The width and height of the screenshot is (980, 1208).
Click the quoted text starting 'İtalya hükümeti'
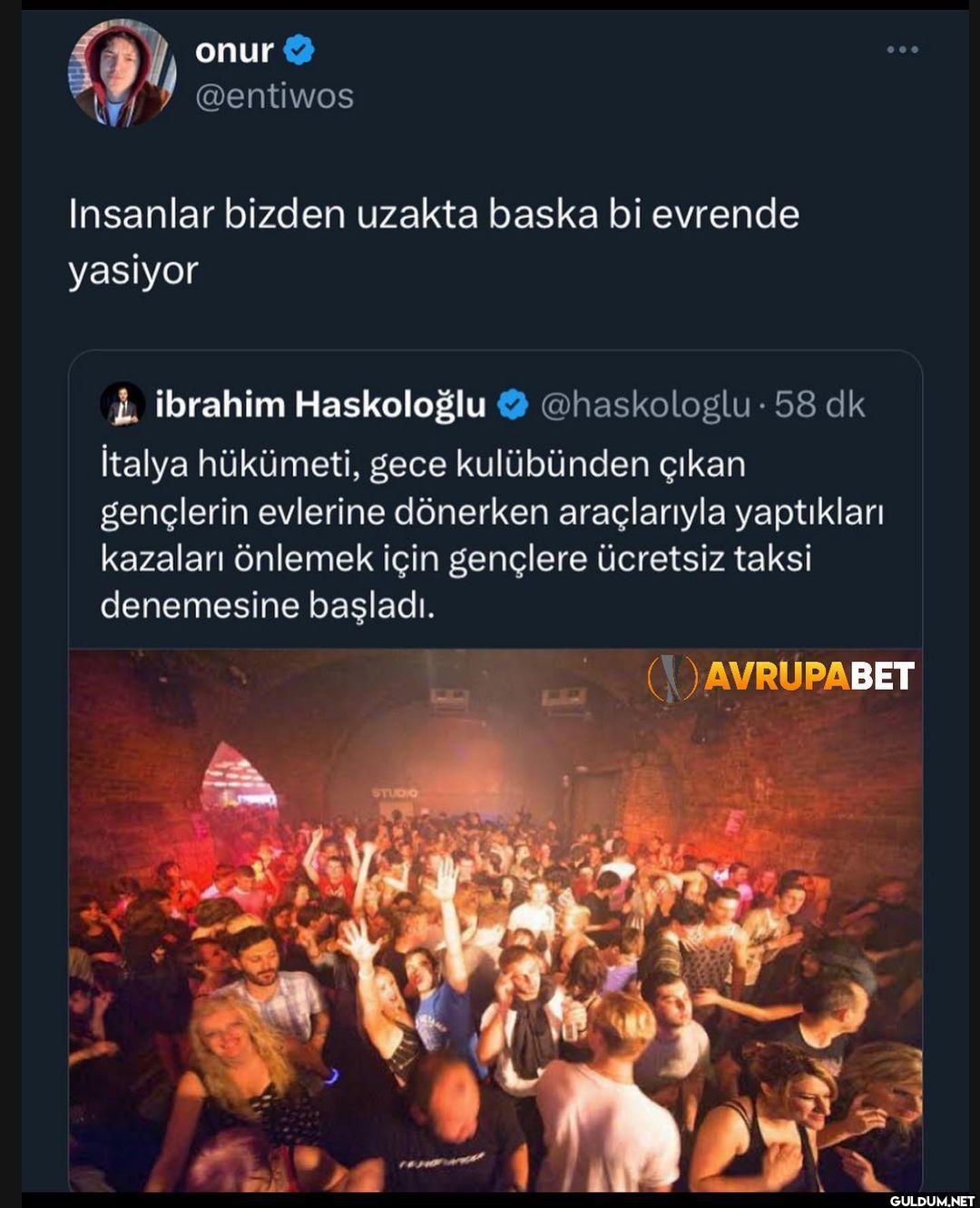[x=492, y=535]
